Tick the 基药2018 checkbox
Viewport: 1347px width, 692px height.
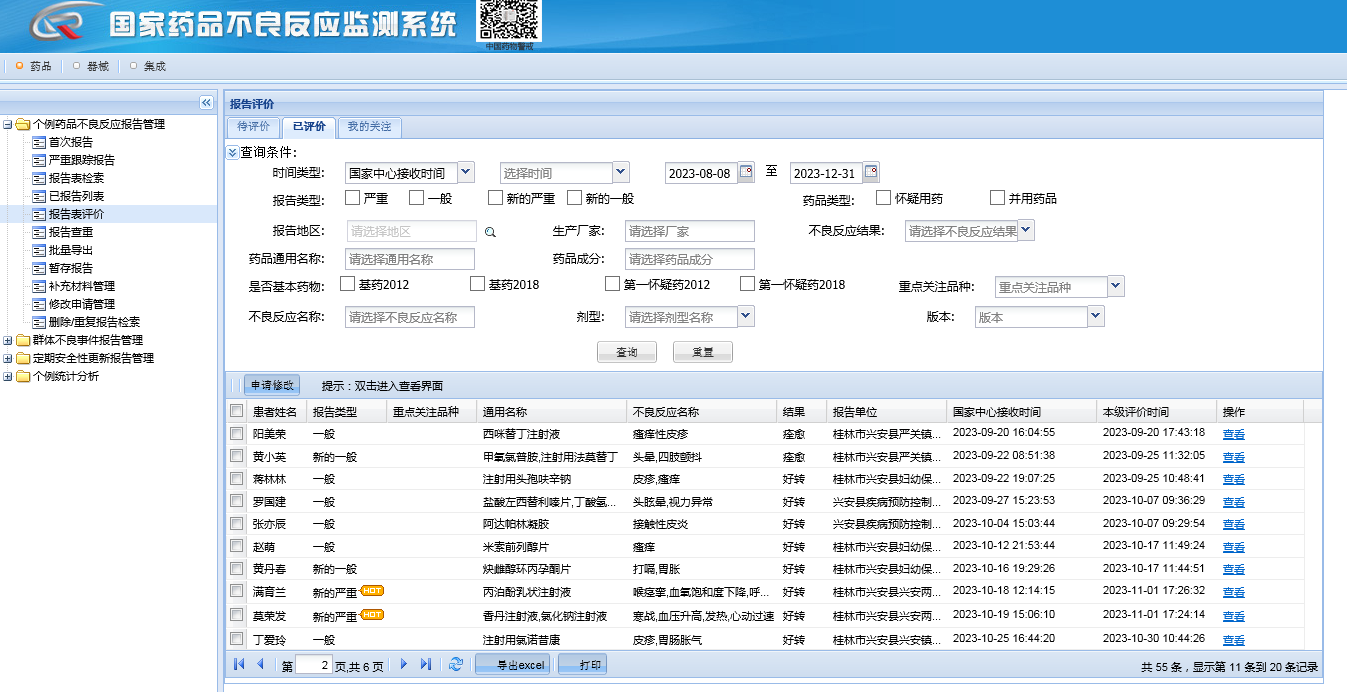click(x=477, y=284)
